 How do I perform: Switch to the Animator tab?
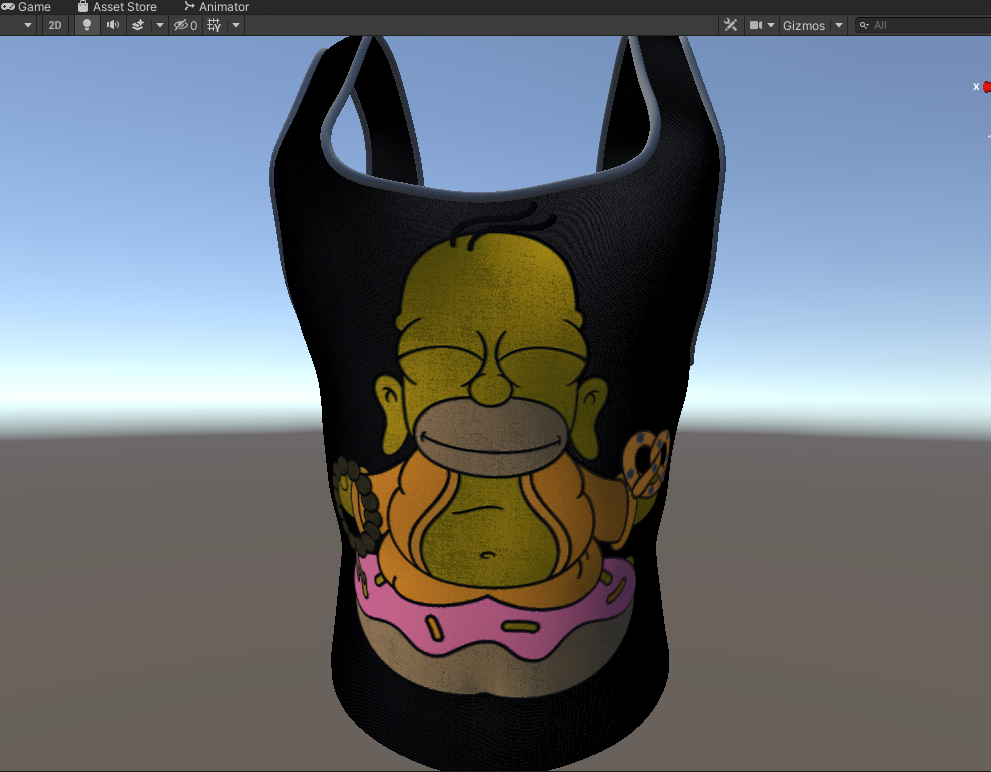(x=217, y=7)
